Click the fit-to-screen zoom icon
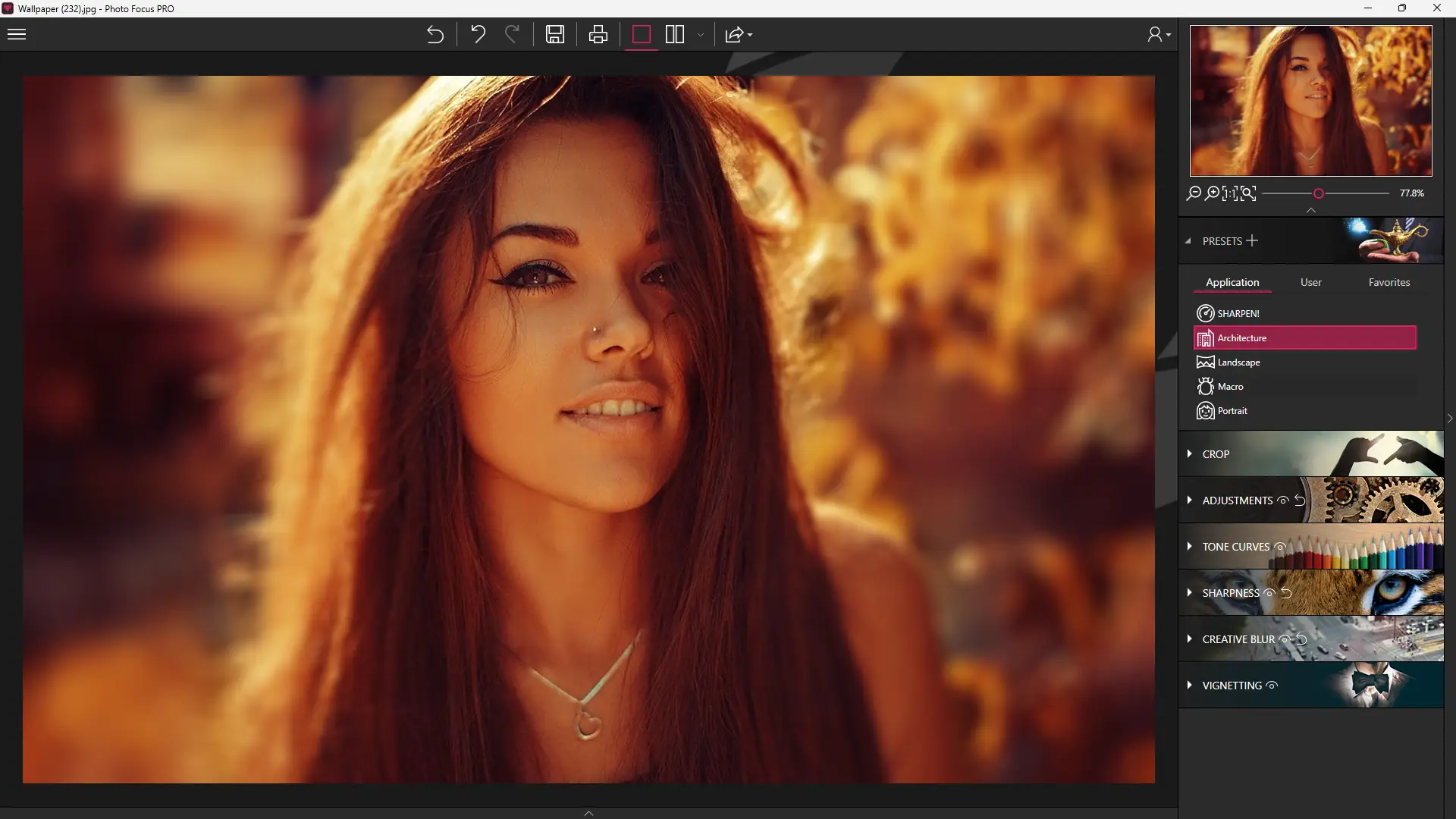1456x819 pixels. click(1248, 193)
